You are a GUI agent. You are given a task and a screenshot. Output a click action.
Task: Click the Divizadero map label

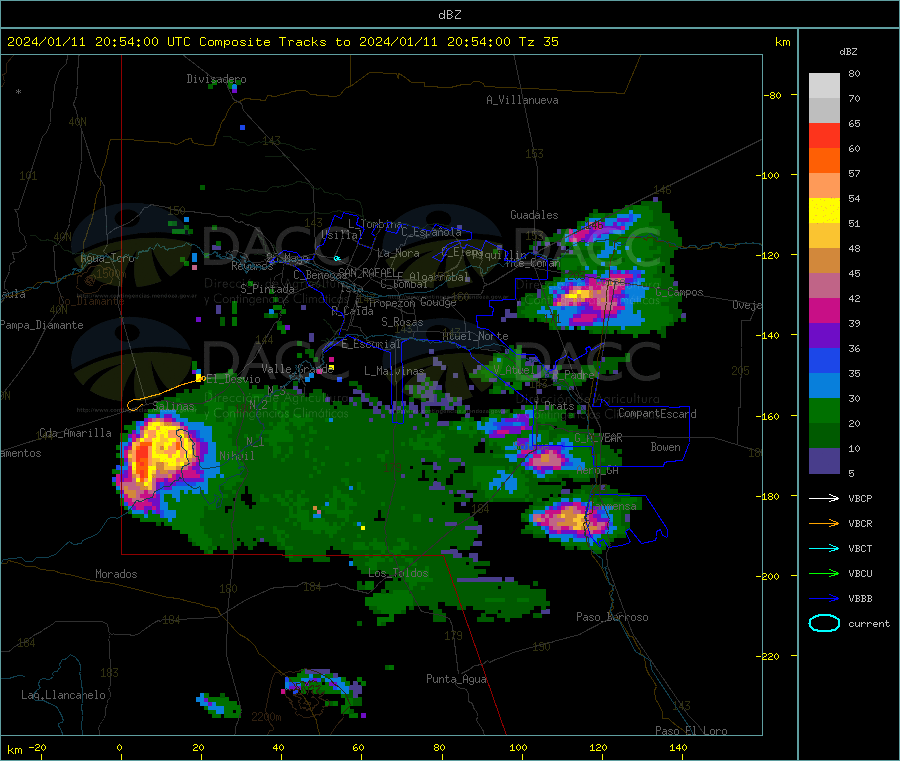(216, 79)
